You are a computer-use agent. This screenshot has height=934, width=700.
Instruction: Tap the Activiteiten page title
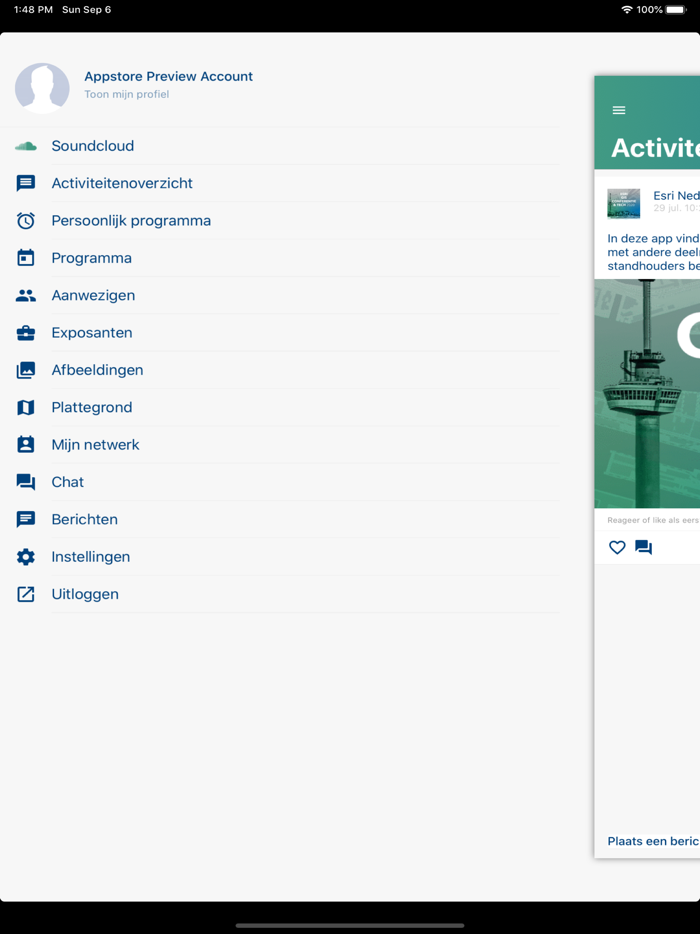(655, 148)
